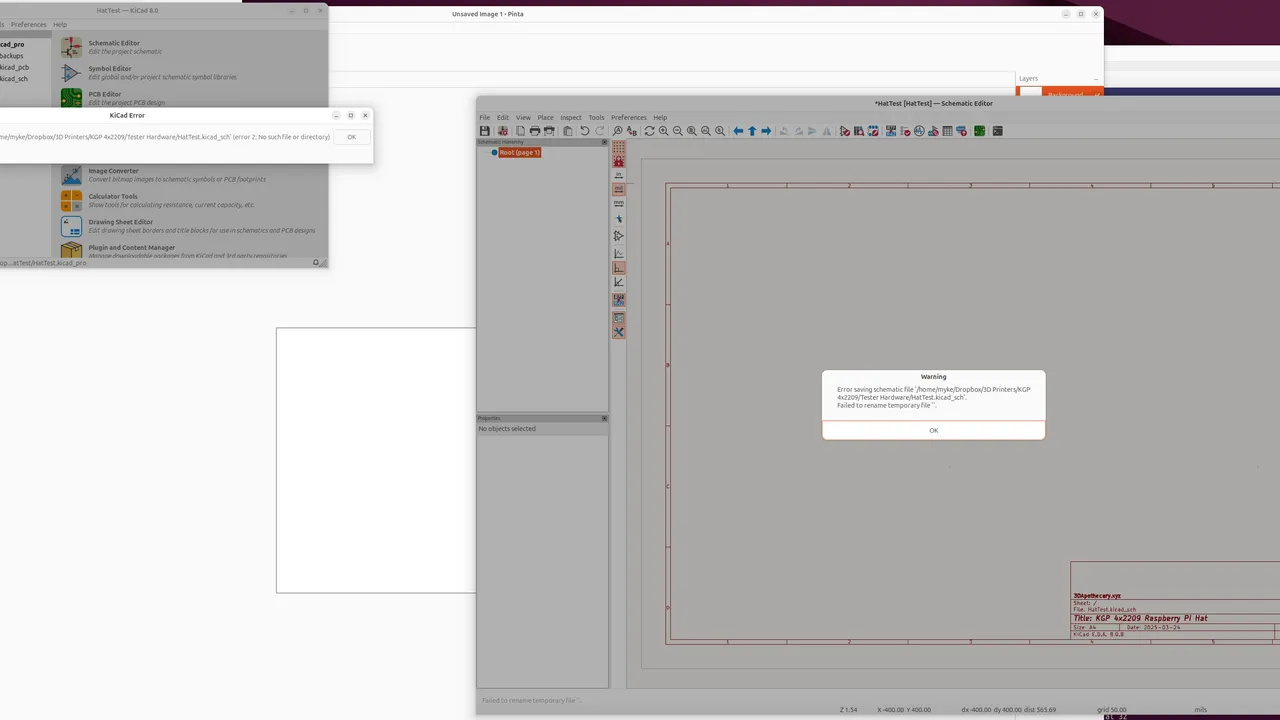Click the Electrical Rules Checker icon
Screen dimensions: 1280x720
pos(904,131)
